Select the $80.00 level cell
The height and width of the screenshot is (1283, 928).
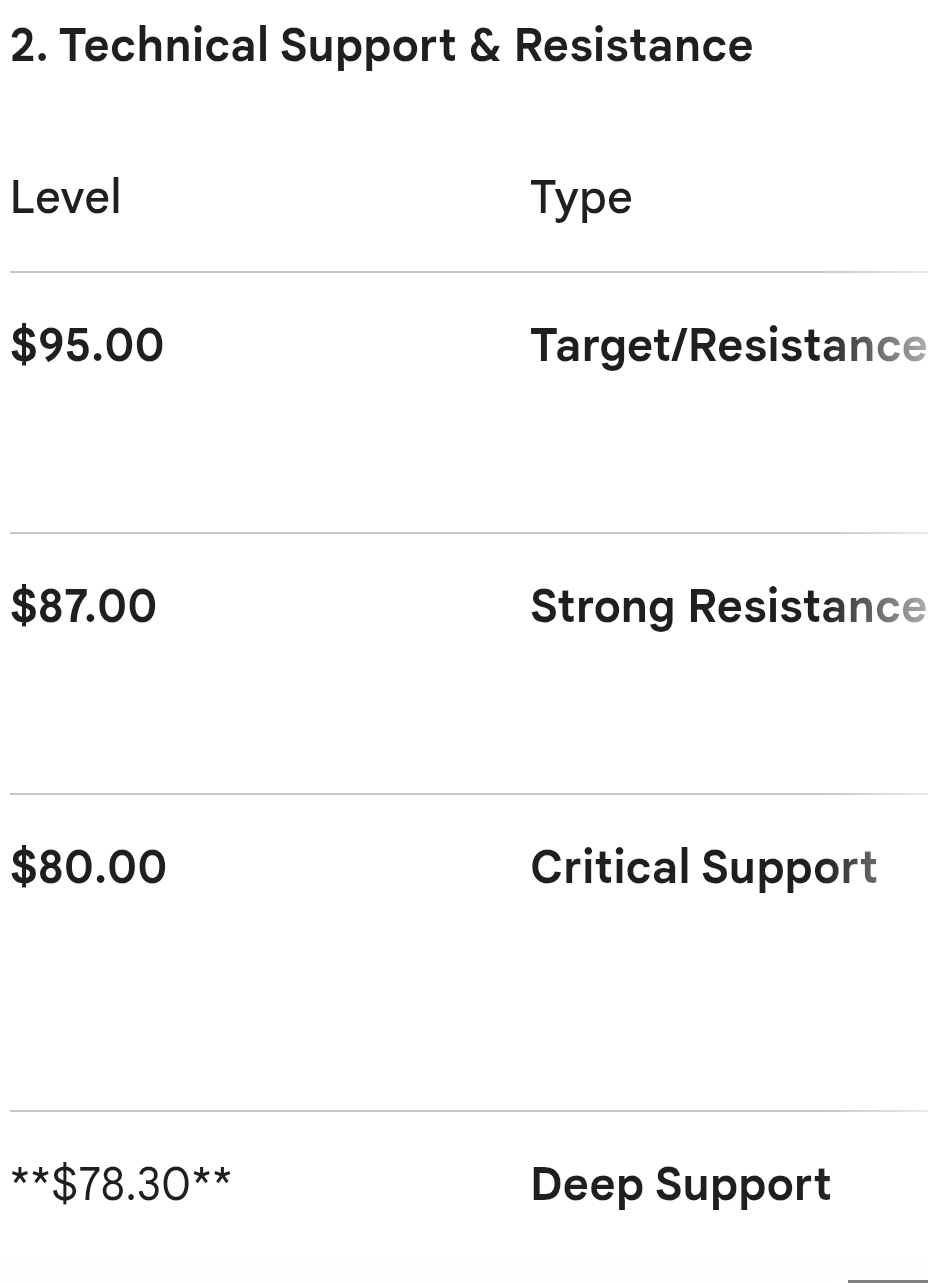[88, 867]
